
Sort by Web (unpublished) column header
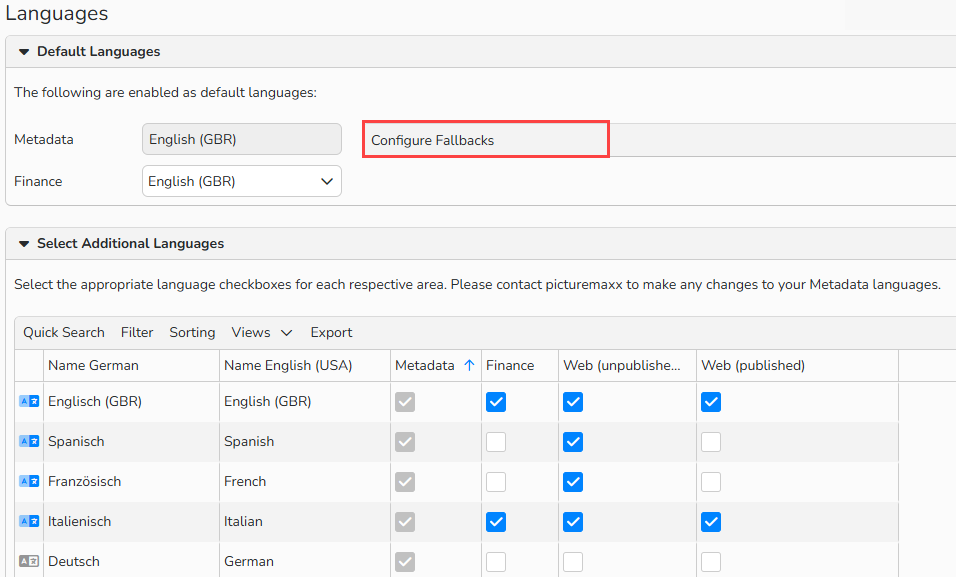[627, 365]
